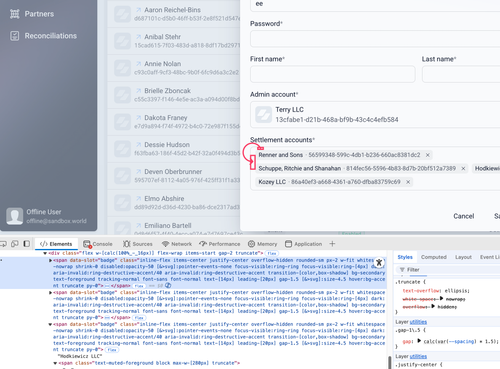Remove the Renner and Sons settlement account
The width and height of the screenshot is (500, 369).
(x=428, y=155)
